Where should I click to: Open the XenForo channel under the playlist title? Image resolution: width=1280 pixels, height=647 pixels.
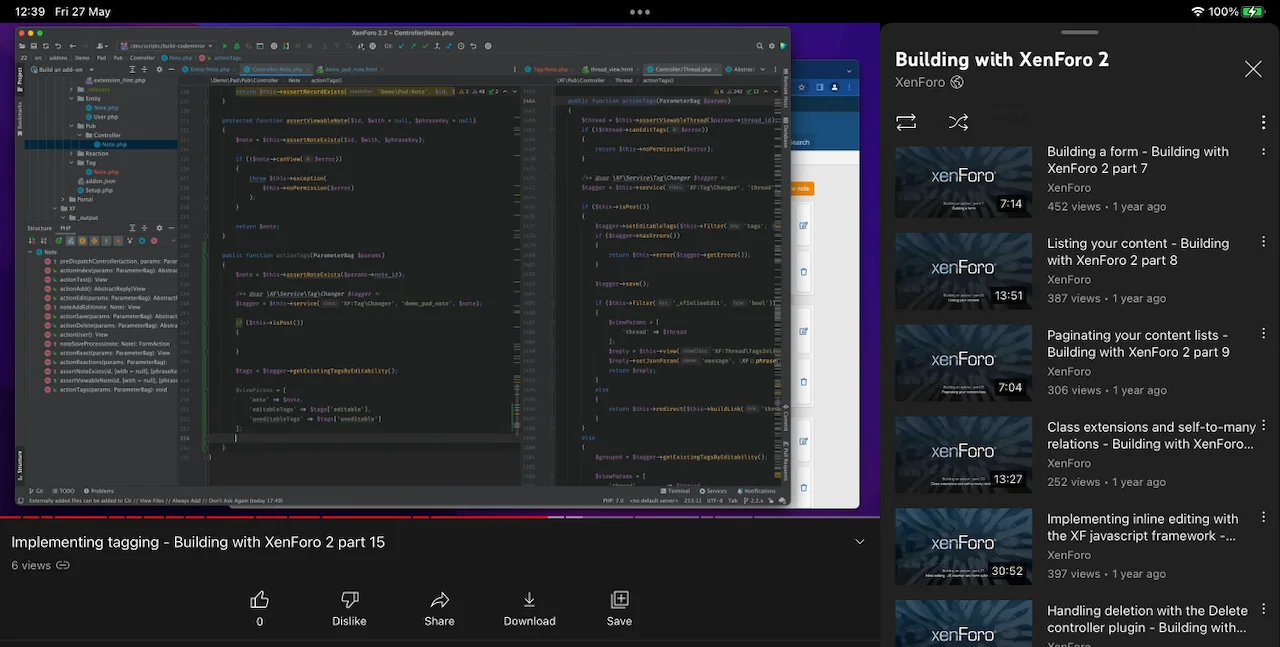pyautogui.click(x=920, y=82)
